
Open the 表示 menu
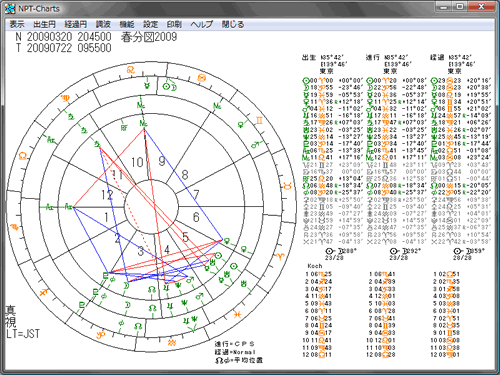coord(17,24)
